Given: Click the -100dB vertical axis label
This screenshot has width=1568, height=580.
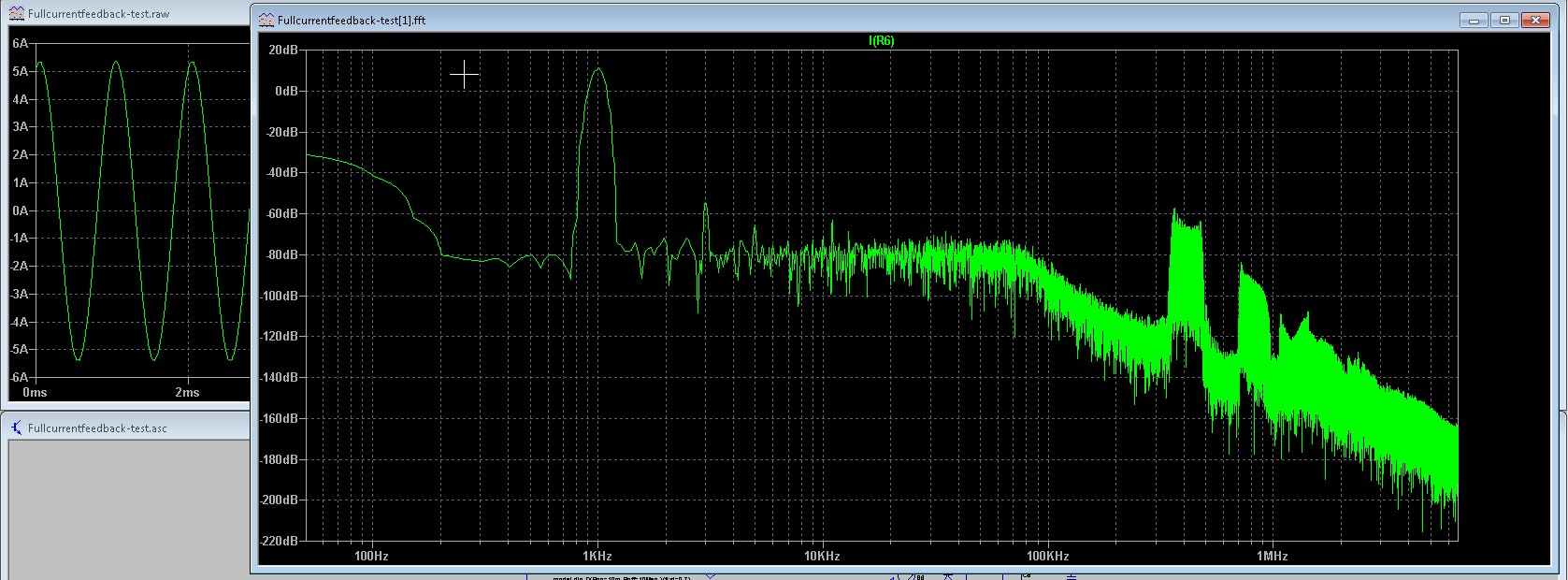Looking at the screenshot, I should 280,296.
